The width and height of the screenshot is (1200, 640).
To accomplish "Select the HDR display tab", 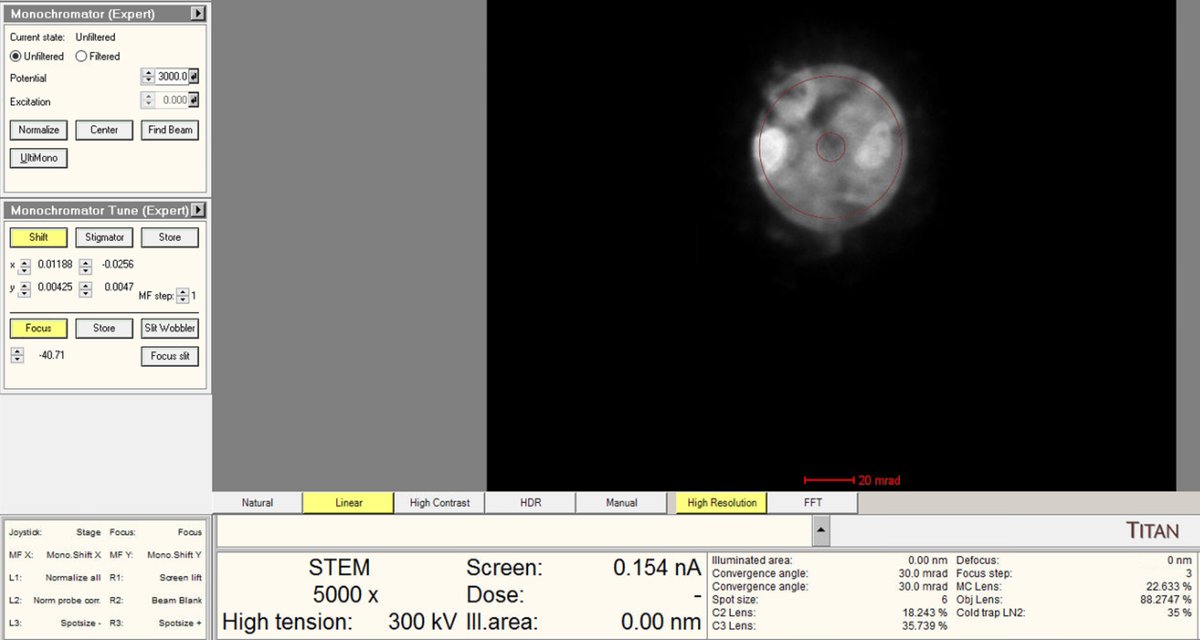I will point(530,503).
